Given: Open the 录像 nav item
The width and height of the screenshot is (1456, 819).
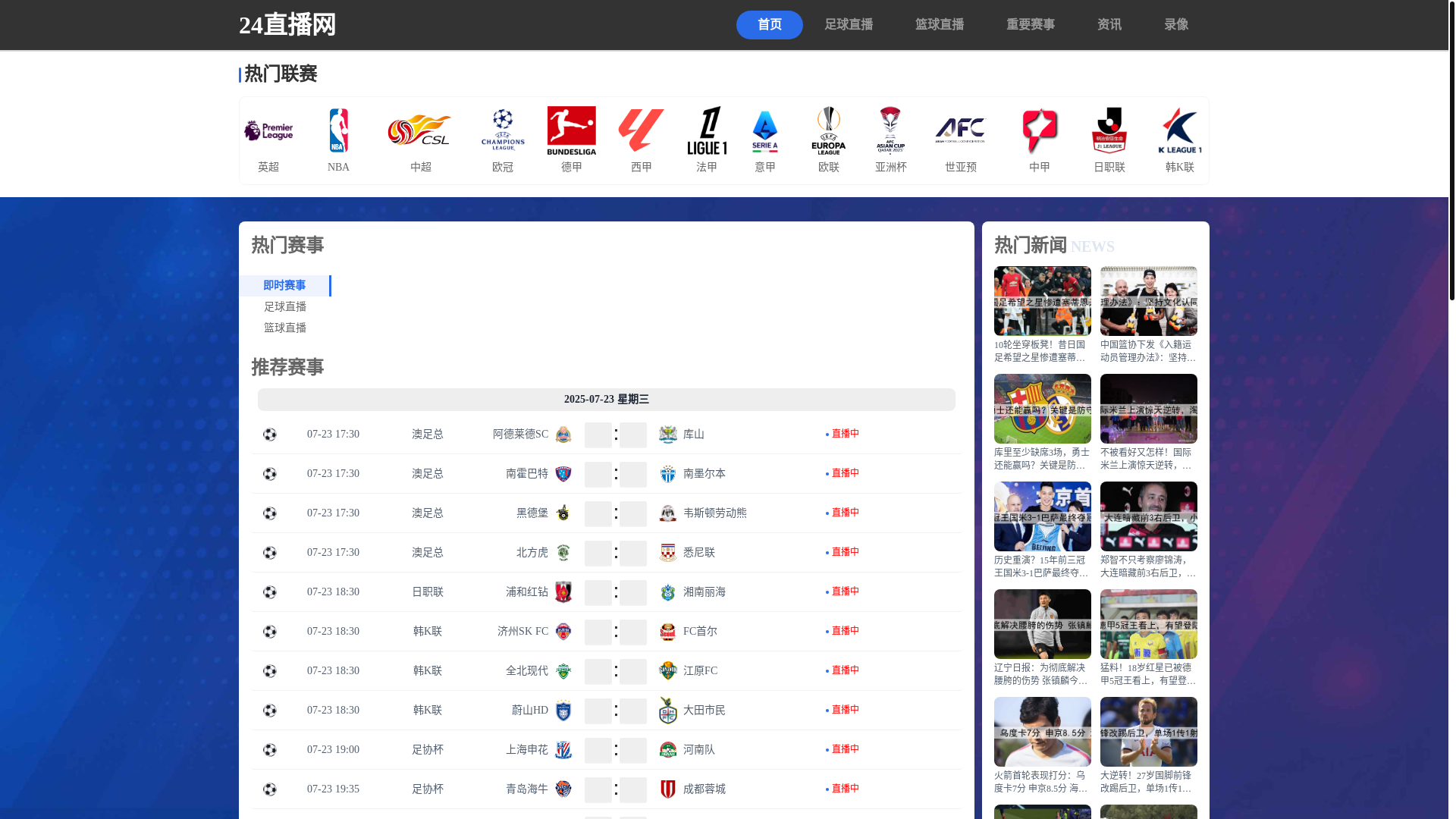Looking at the screenshot, I should point(1176,25).
